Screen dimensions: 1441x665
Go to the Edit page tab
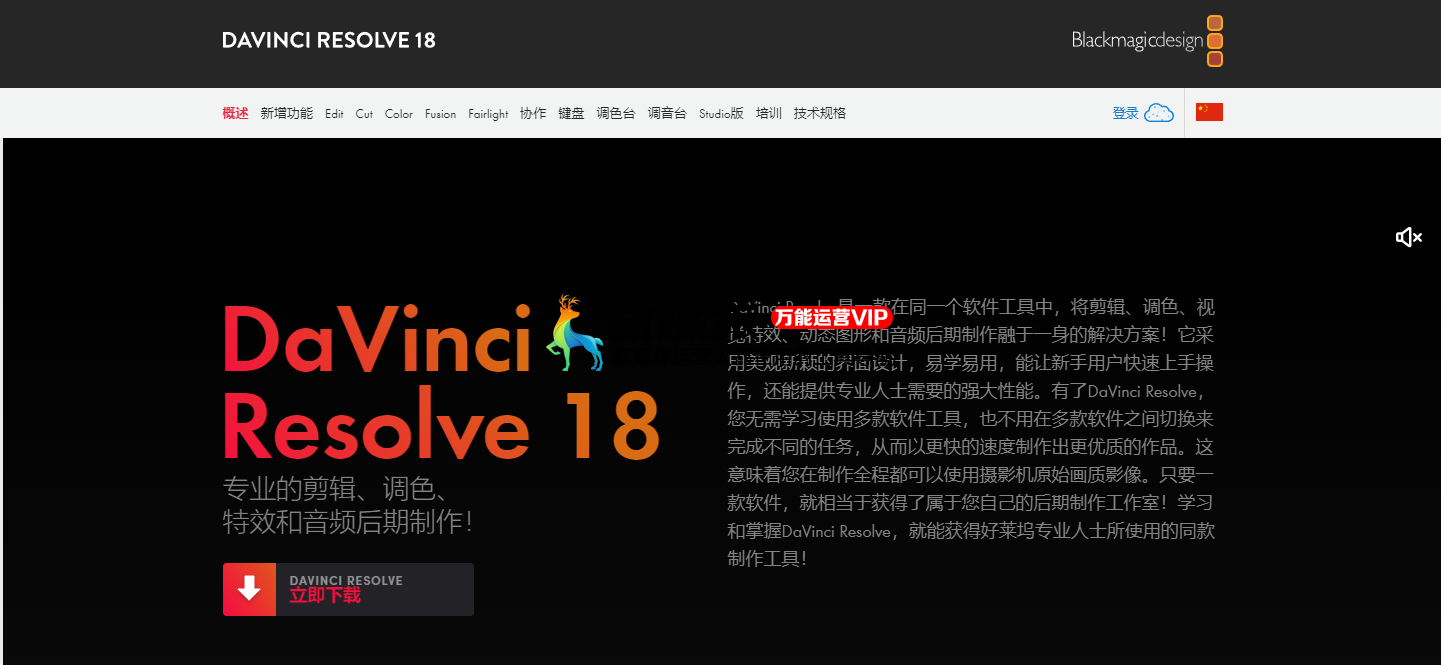pos(334,114)
